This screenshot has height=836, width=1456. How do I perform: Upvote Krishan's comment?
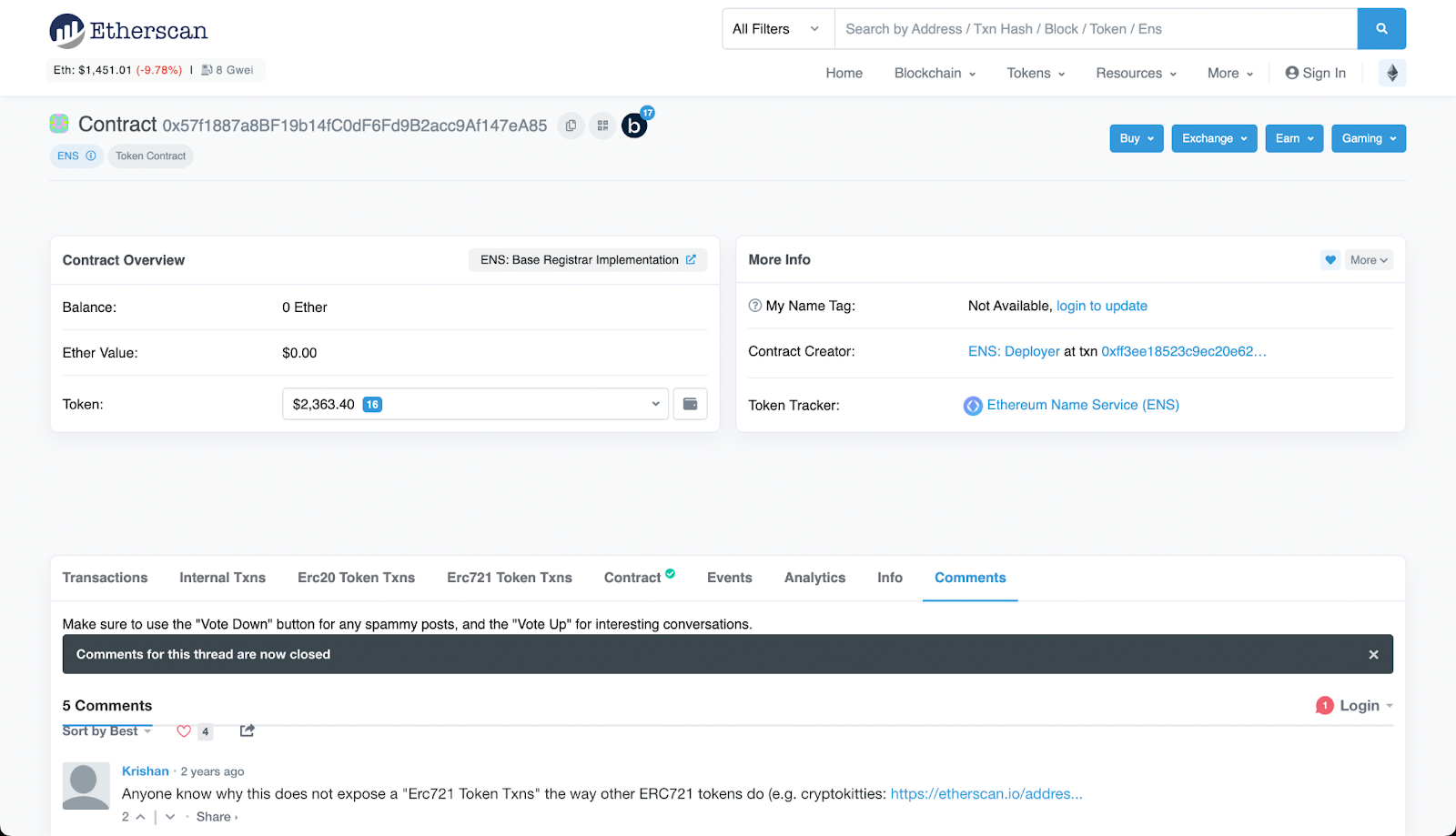point(140,817)
